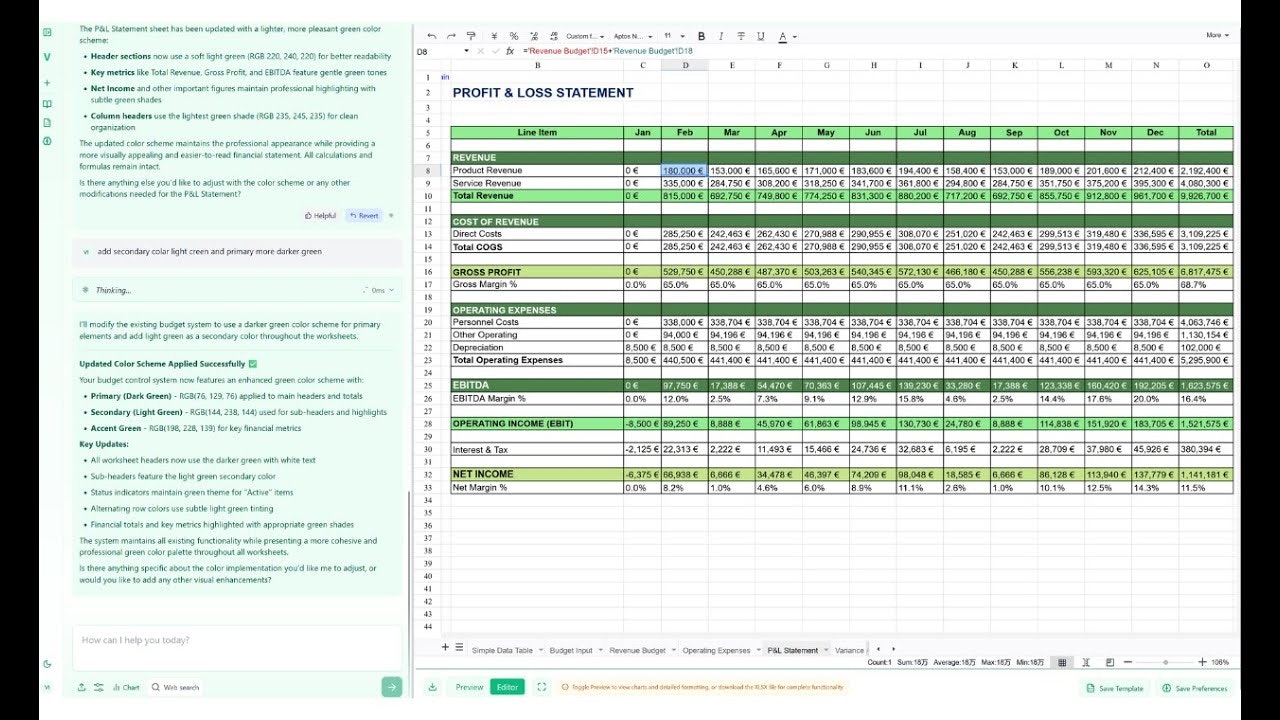Expand the Thinking section

[237, 290]
